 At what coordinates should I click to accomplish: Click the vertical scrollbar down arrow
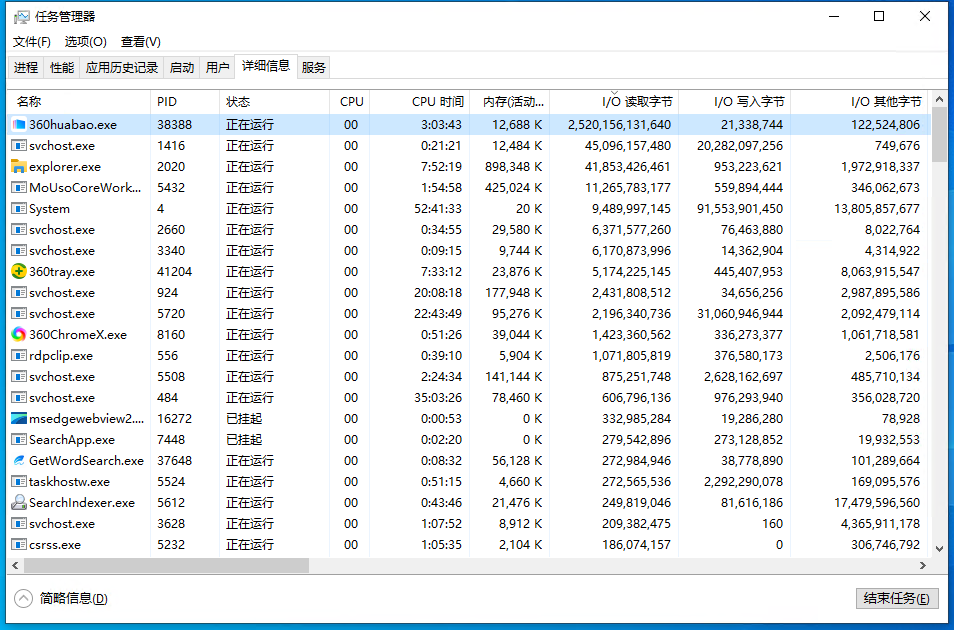pyautogui.click(x=939, y=548)
